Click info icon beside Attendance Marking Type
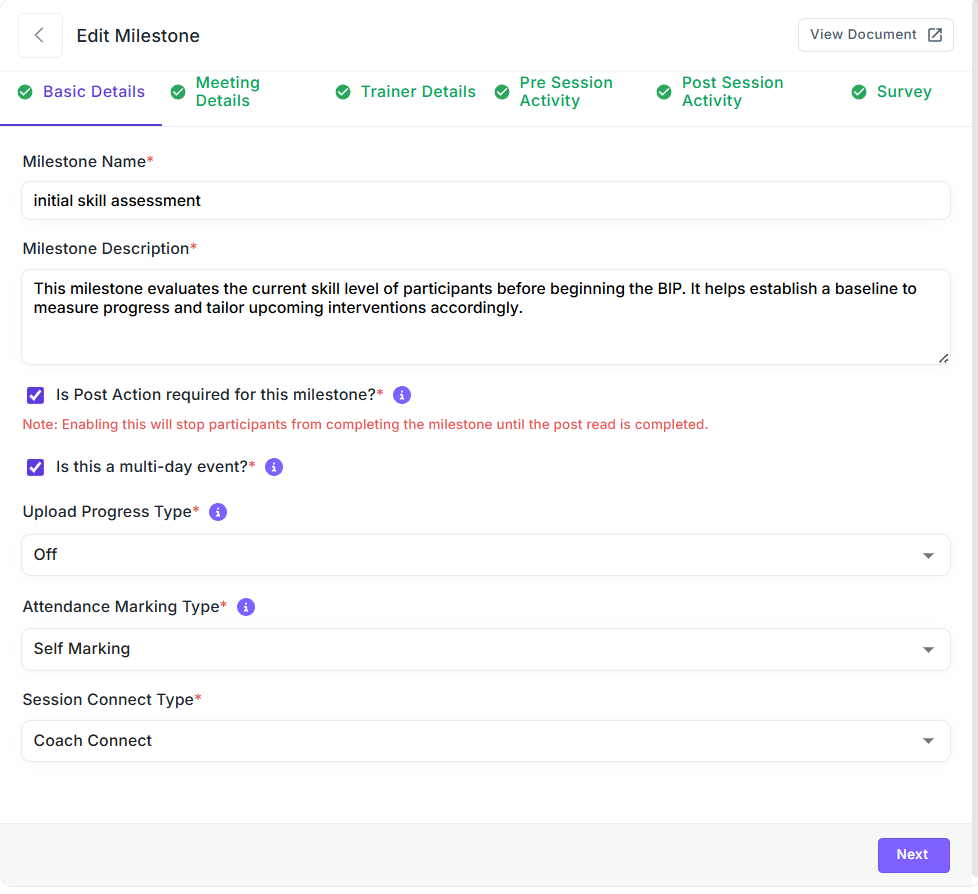Screen dimensions: 978x894 click(x=246, y=607)
